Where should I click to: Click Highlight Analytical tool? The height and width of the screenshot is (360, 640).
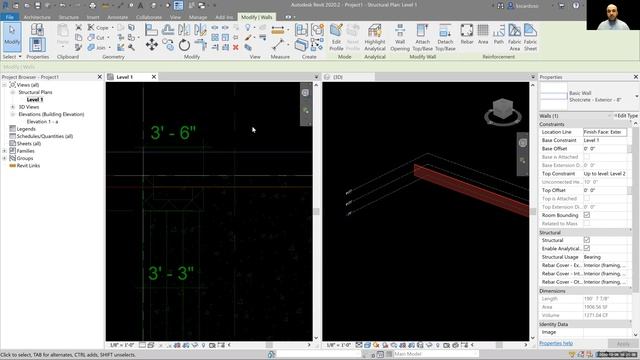click(x=375, y=37)
